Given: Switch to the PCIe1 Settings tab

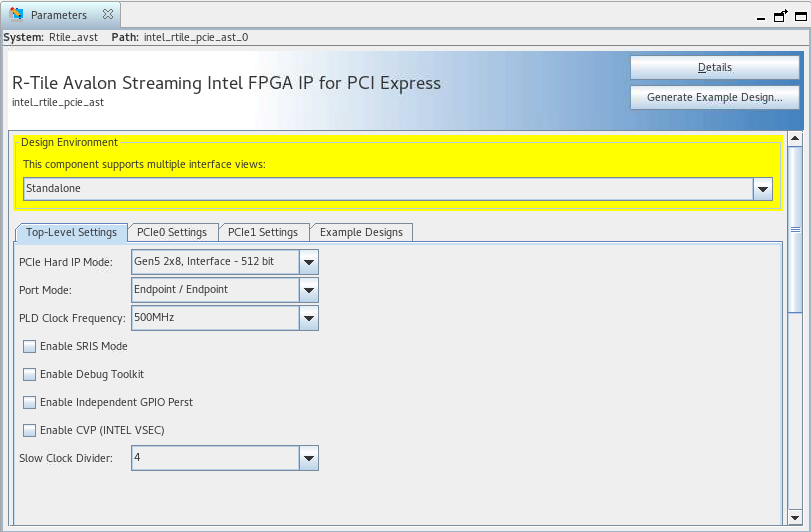Looking at the screenshot, I should click(263, 233).
